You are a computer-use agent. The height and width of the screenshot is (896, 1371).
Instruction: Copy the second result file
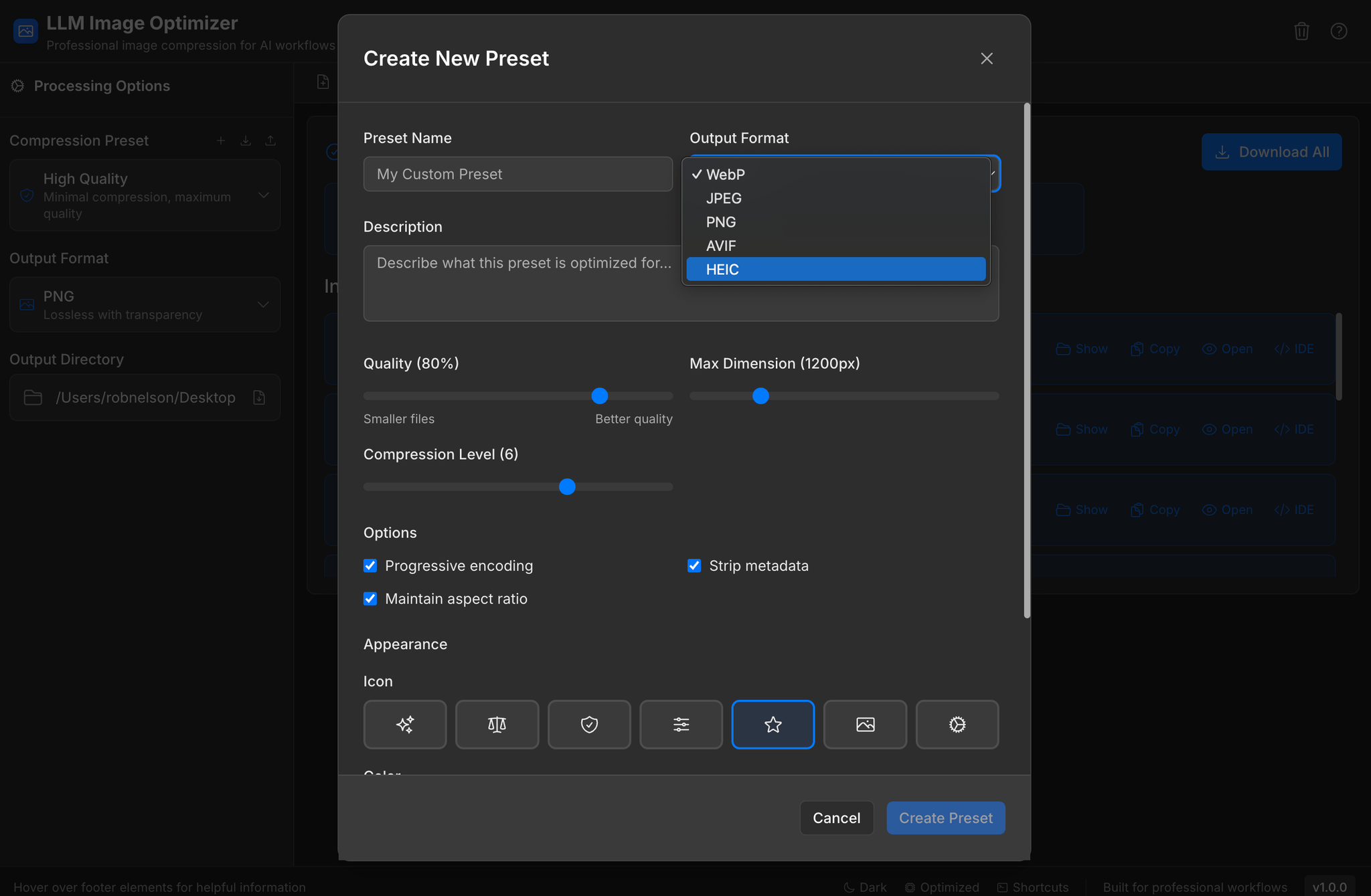[x=1155, y=429]
